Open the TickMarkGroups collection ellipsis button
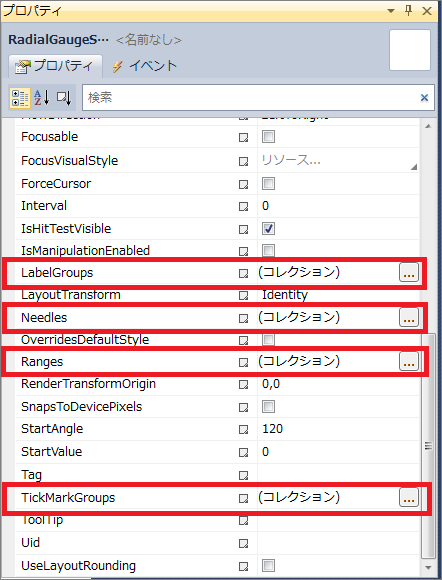Screen dimensions: 442x580 (x=409, y=497)
